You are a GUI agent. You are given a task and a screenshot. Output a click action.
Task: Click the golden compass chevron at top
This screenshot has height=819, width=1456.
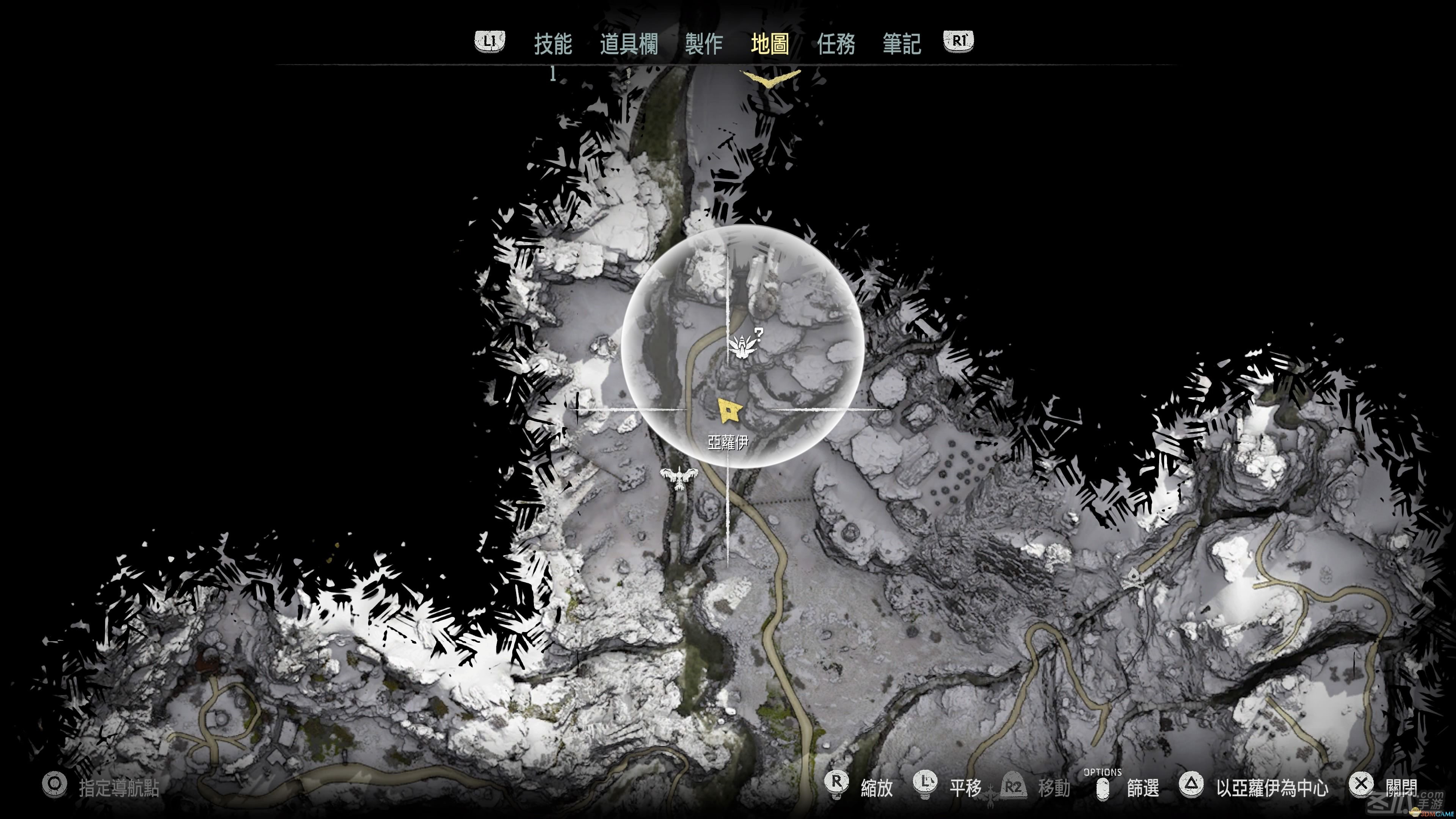(x=770, y=78)
